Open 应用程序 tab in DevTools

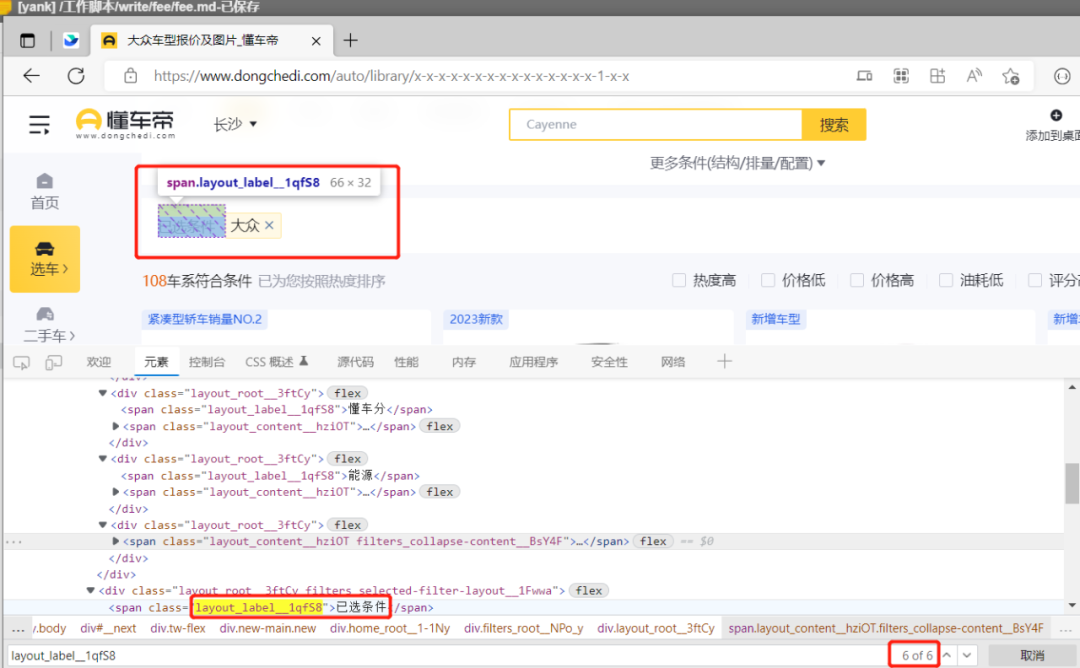coord(534,362)
